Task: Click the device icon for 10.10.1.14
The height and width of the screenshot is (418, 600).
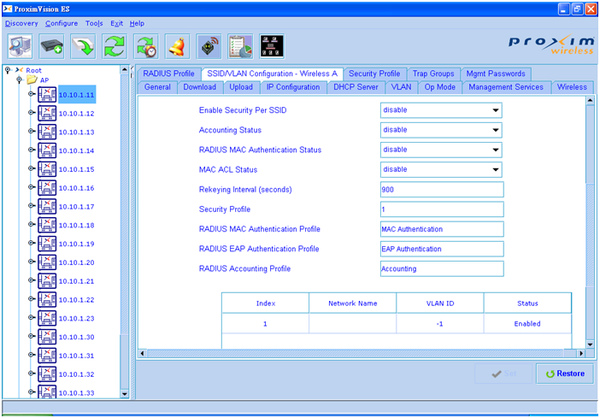Action: [x=47, y=150]
